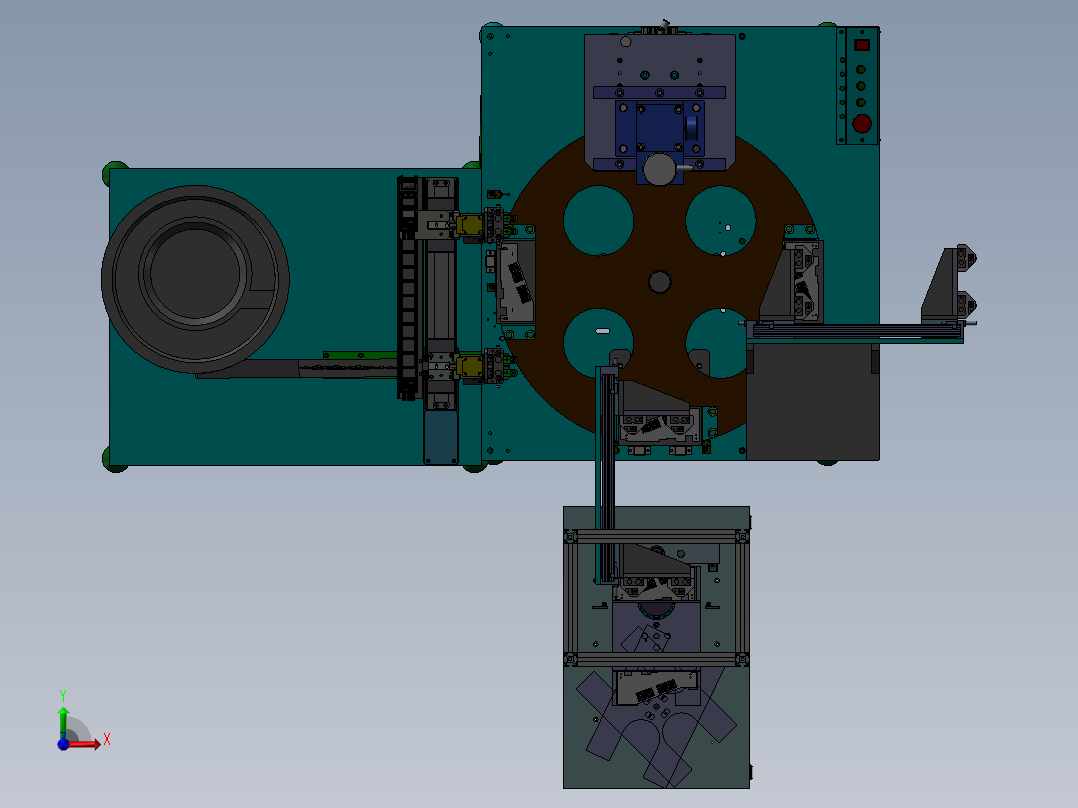Select the gray round knob on press unit
Viewport: 1078px width, 808px height.
click(x=659, y=169)
